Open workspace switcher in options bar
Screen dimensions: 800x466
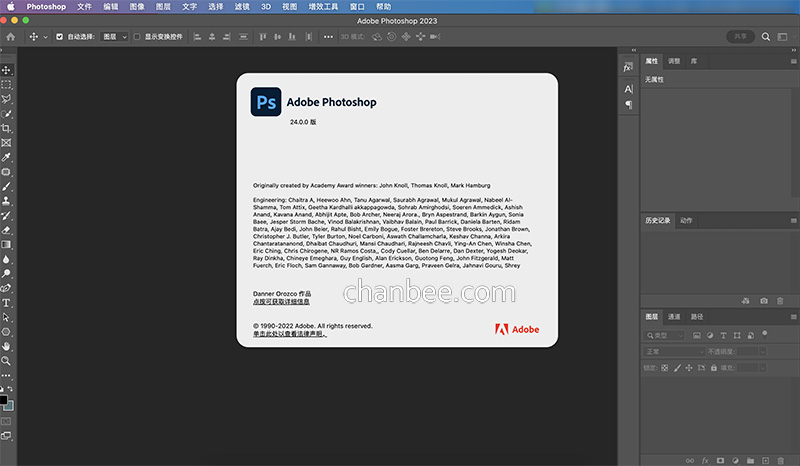click(x=782, y=37)
